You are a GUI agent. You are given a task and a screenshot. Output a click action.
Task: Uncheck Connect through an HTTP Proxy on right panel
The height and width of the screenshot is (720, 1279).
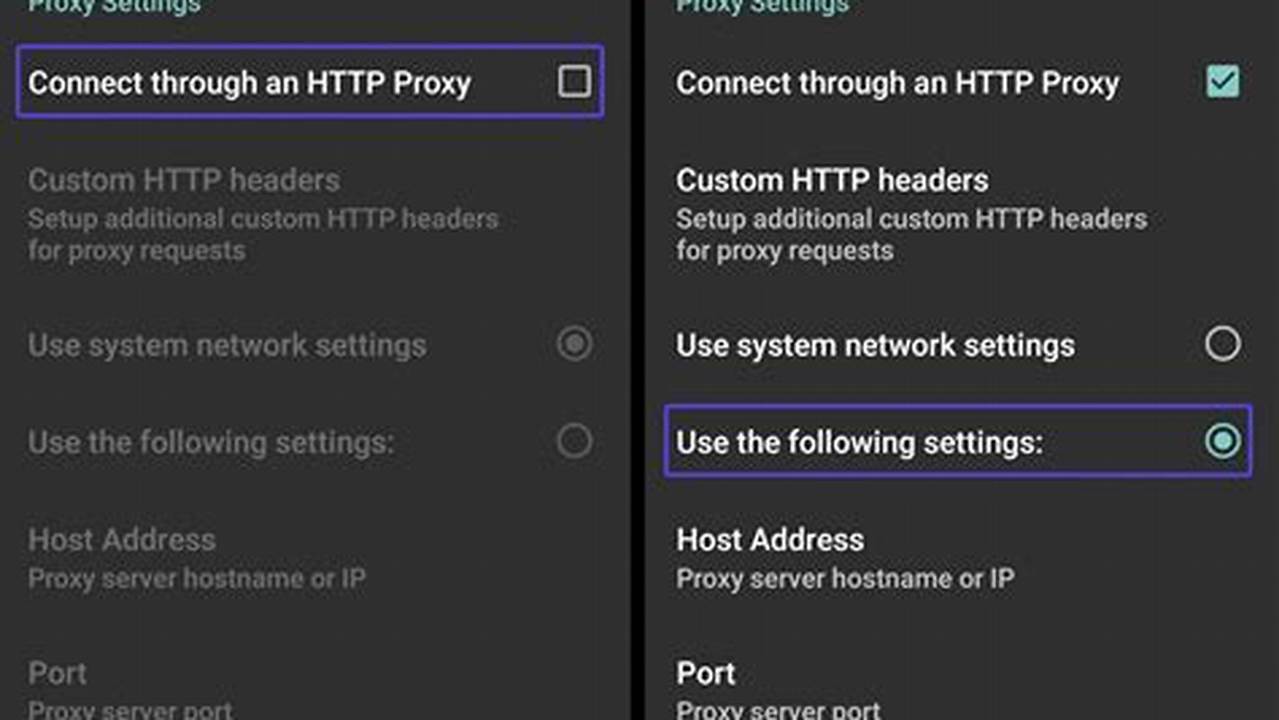tap(1222, 83)
